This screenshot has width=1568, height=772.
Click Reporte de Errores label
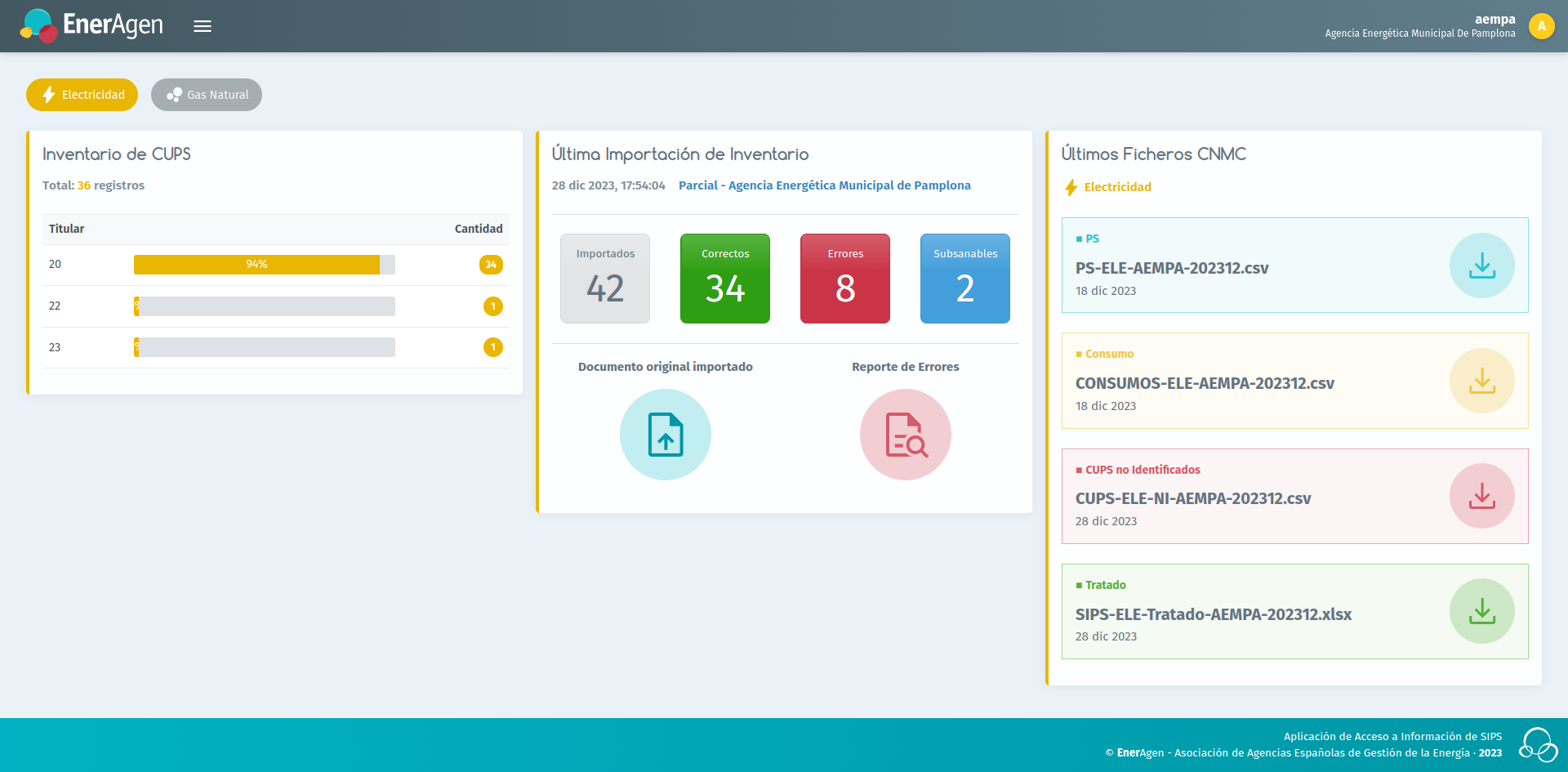[x=906, y=367]
